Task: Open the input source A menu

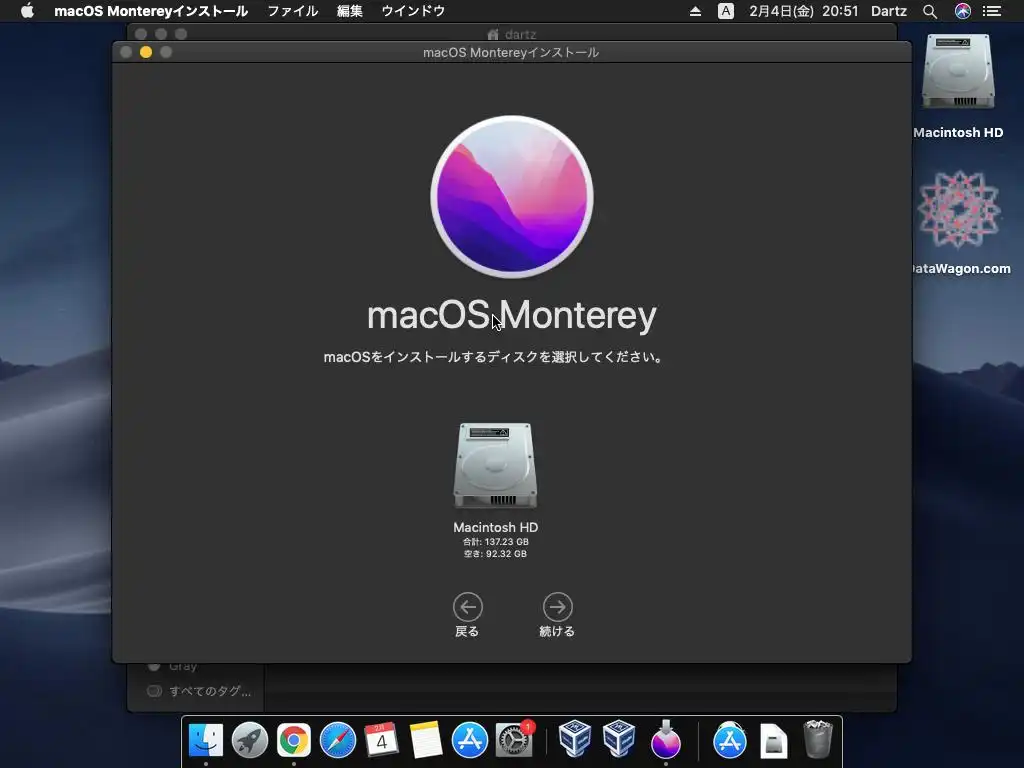Action: click(726, 11)
